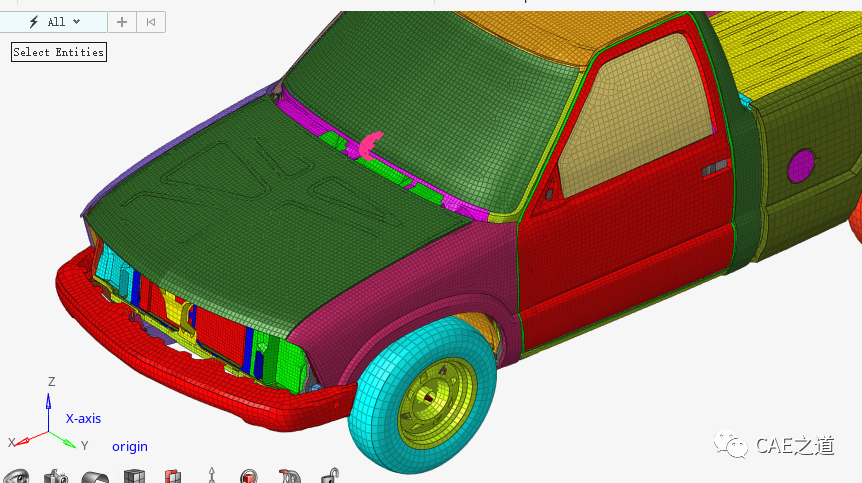Click the reset selection arrow icon
The width and height of the screenshot is (862, 483).
[151, 22]
